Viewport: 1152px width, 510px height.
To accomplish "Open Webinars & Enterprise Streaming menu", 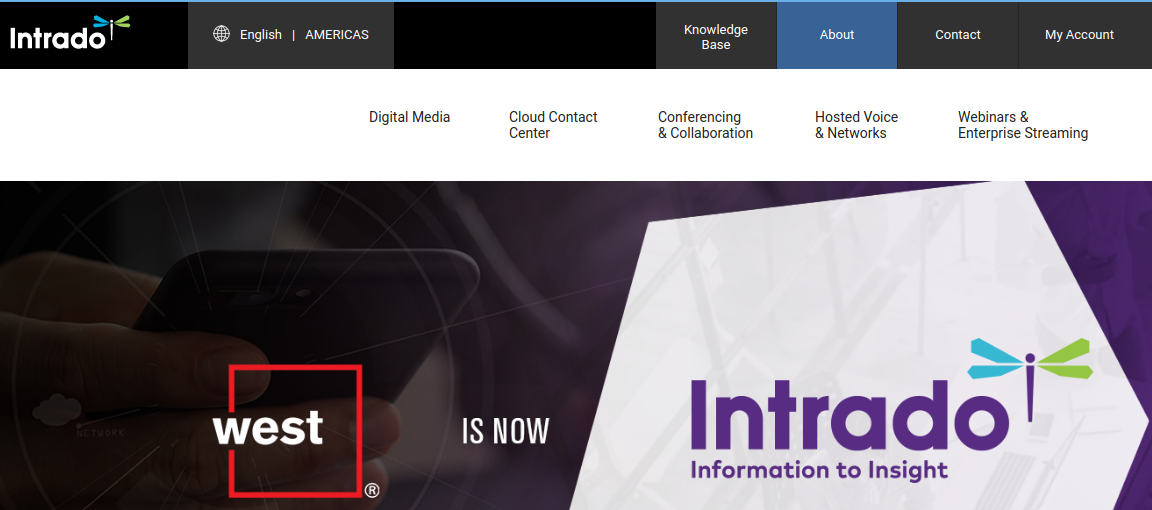I will pyautogui.click(x=1023, y=125).
